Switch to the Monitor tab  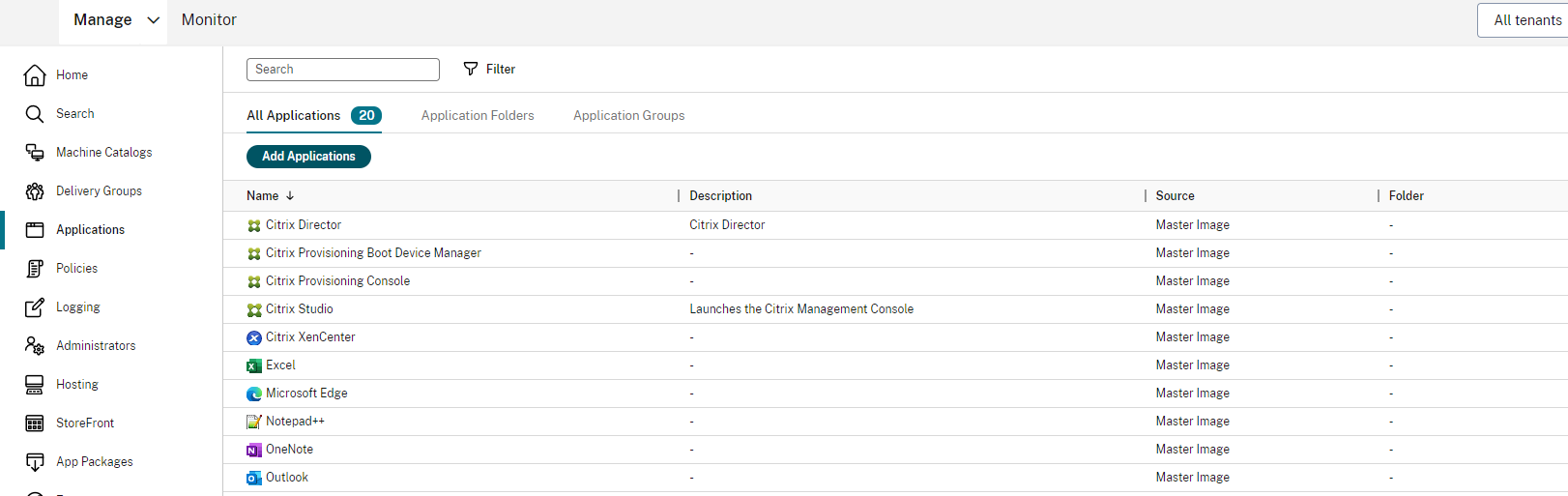[209, 20]
